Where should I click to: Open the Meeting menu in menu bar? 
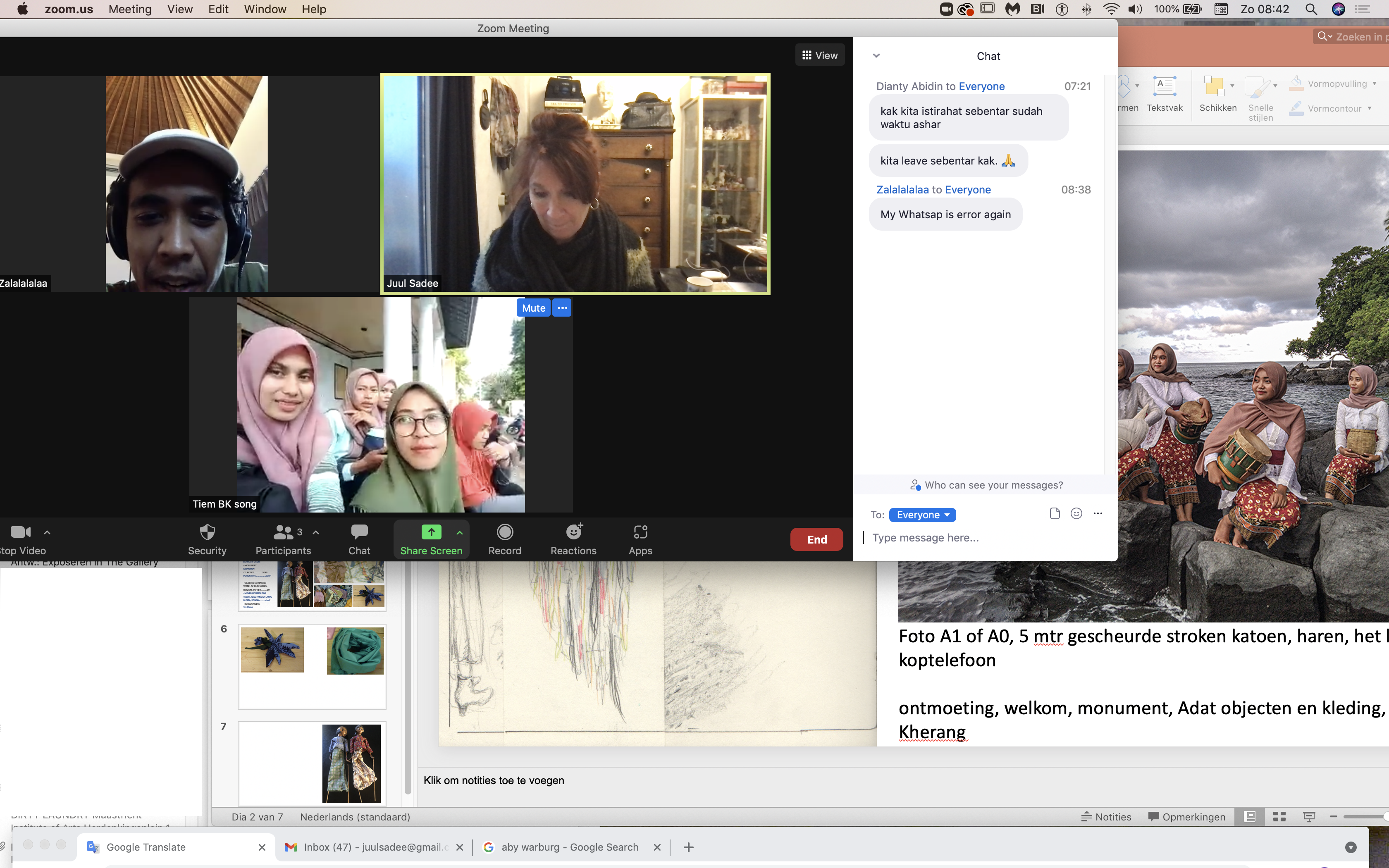[x=130, y=9]
